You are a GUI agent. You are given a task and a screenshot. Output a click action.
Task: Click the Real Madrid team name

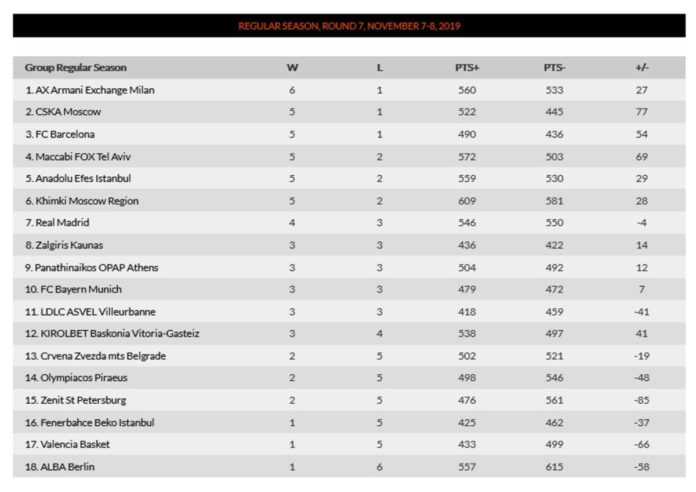[x=59, y=223]
